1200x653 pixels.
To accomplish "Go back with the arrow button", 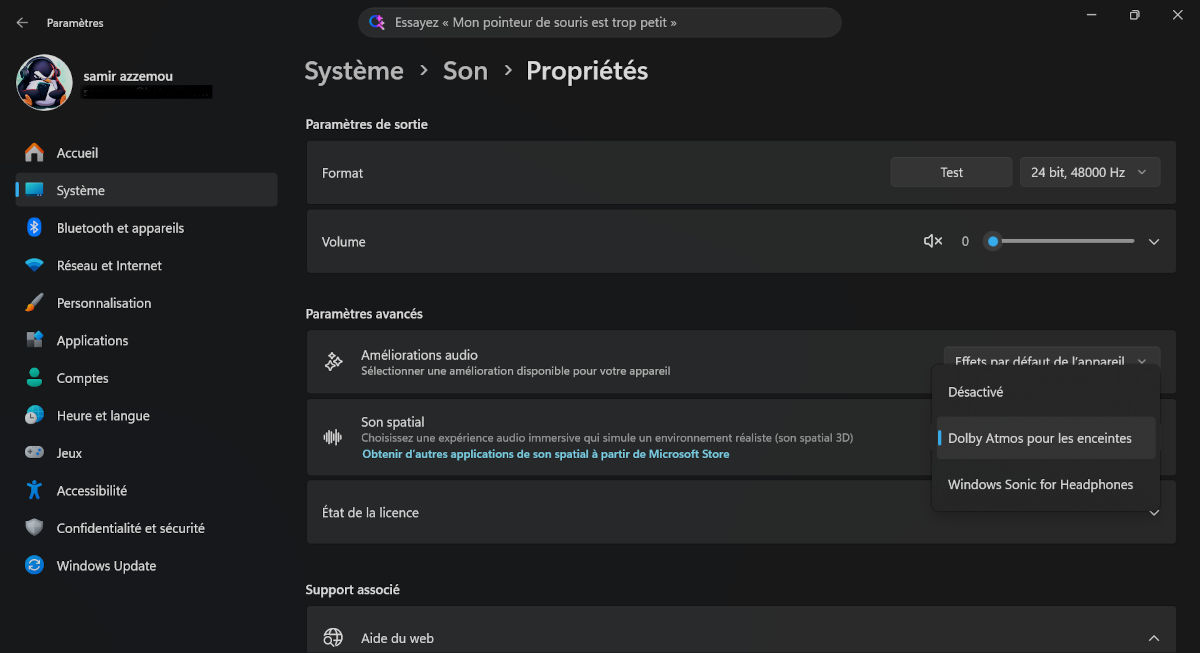I will coord(22,22).
